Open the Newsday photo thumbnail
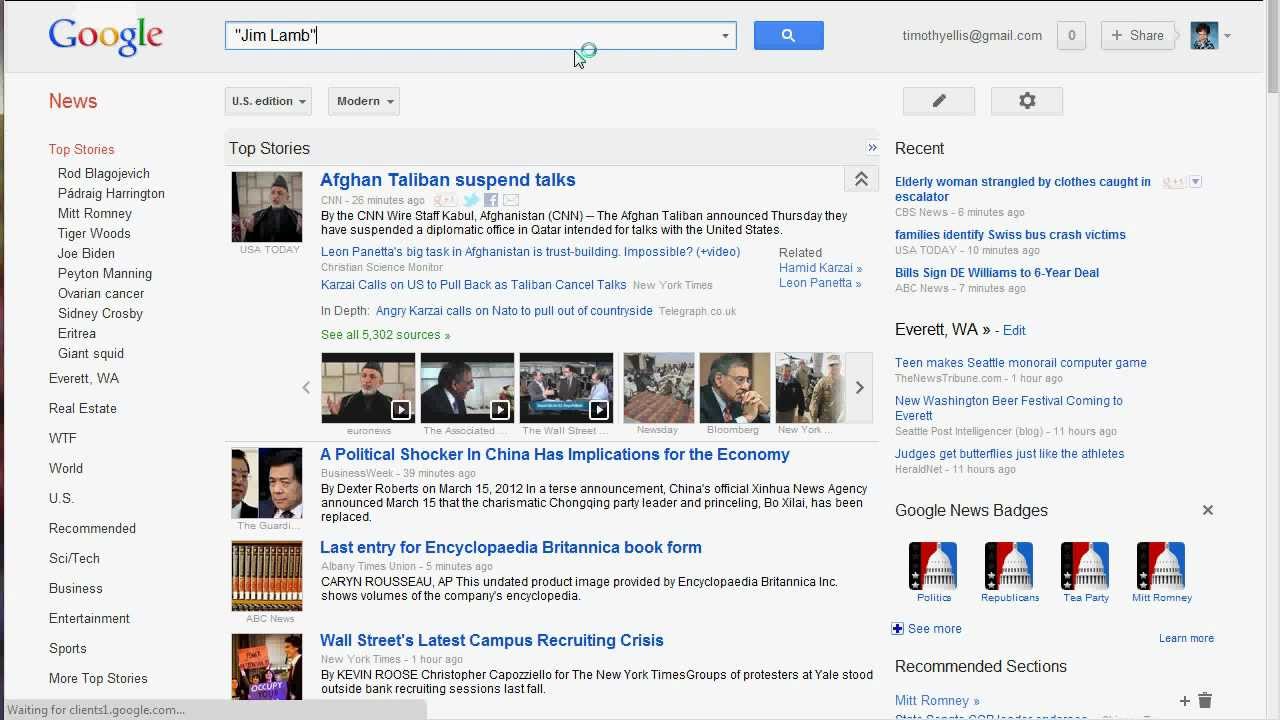The width and height of the screenshot is (1280, 720). coord(659,388)
